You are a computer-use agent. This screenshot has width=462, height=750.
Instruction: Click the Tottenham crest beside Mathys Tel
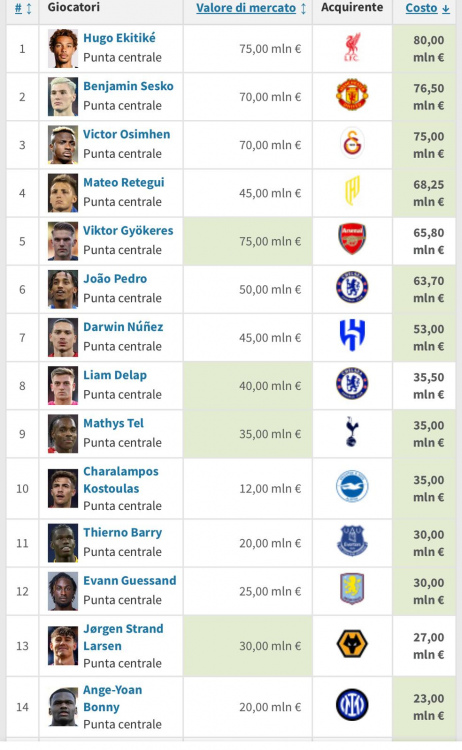coord(352,431)
